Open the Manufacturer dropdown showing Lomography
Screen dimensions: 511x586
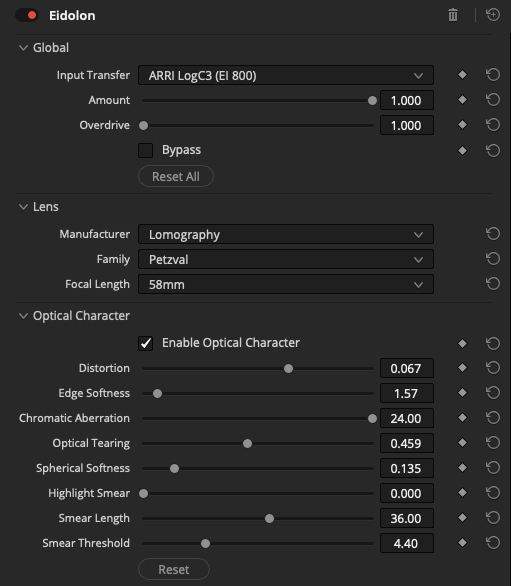click(x=286, y=234)
